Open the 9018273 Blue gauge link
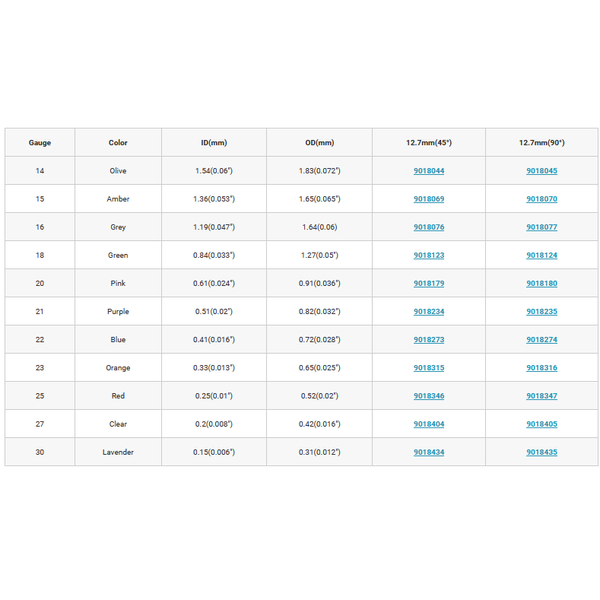Viewport: 600px width, 600px height. pyautogui.click(x=429, y=340)
